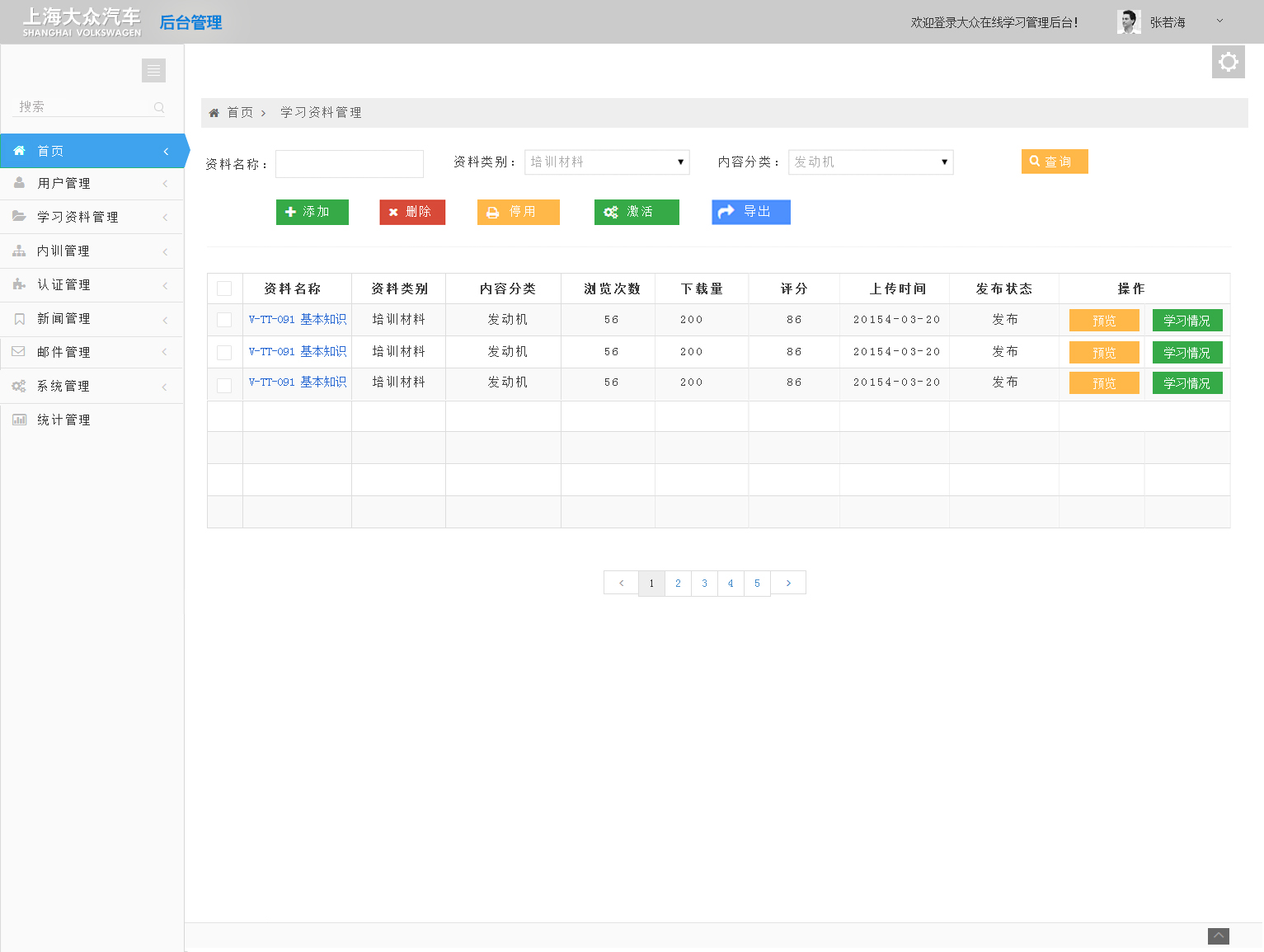Image resolution: width=1264 pixels, height=952 pixels.
Task: Open first row V-TT-091 基本知识 link
Action: (298, 319)
